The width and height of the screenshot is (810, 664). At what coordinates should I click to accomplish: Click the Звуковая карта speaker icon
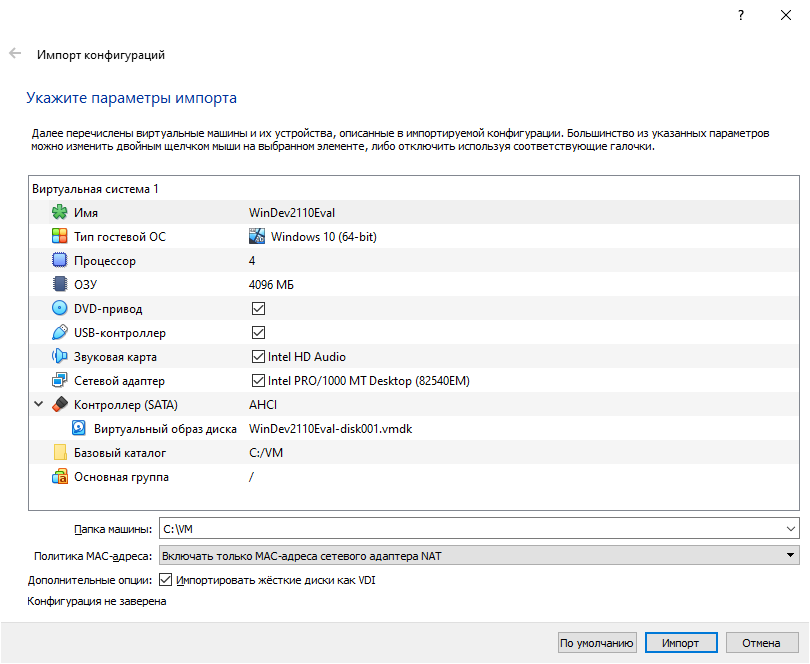(57, 356)
